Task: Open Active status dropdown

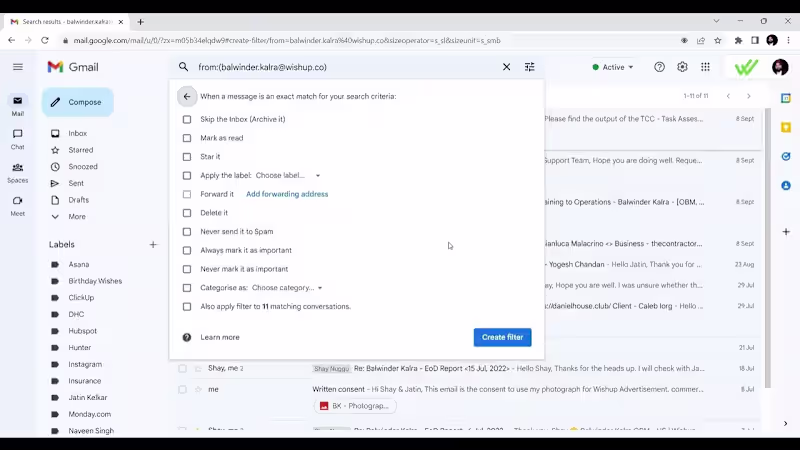Action: (x=613, y=67)
